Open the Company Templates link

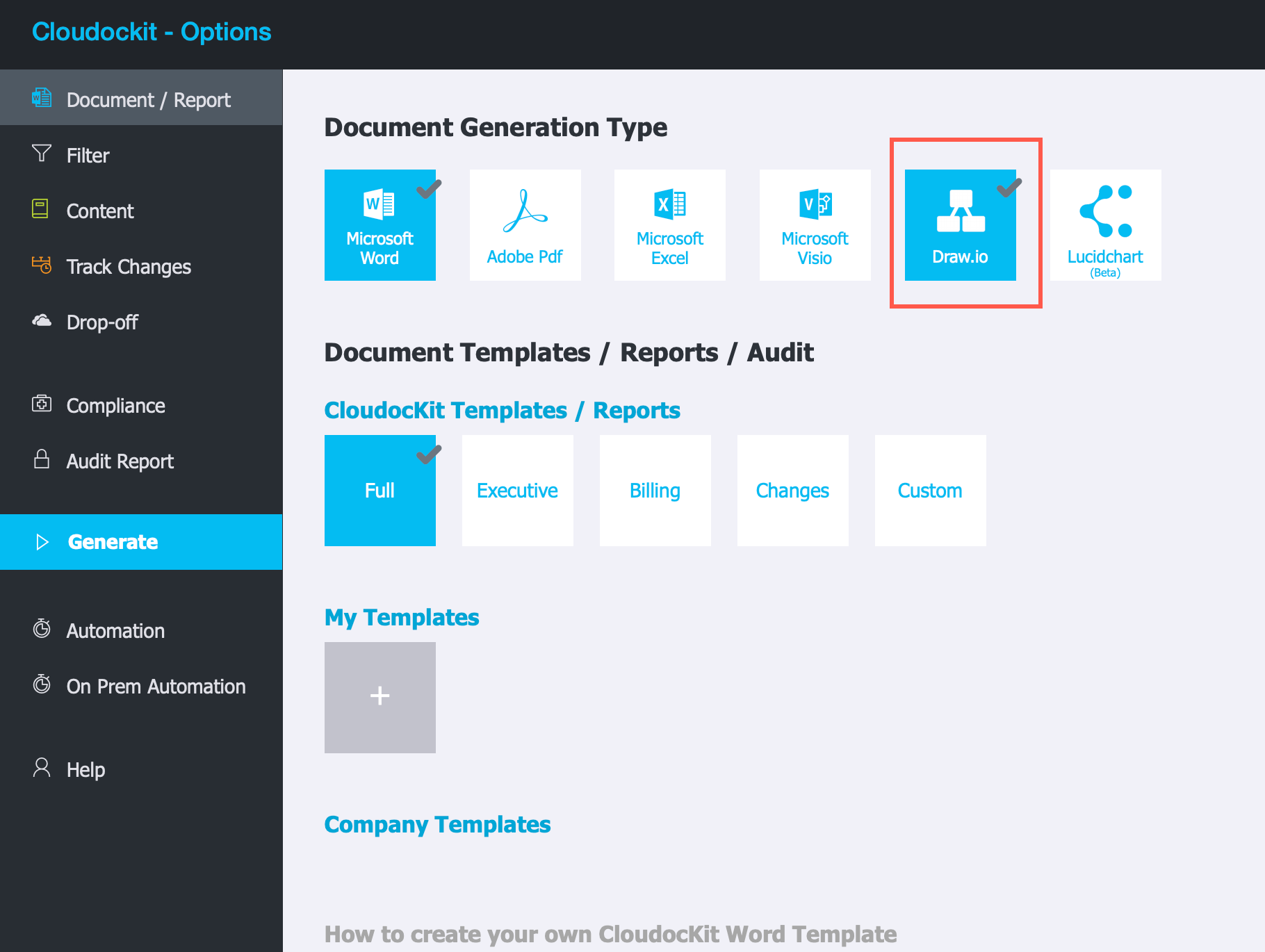pos(437,824)
